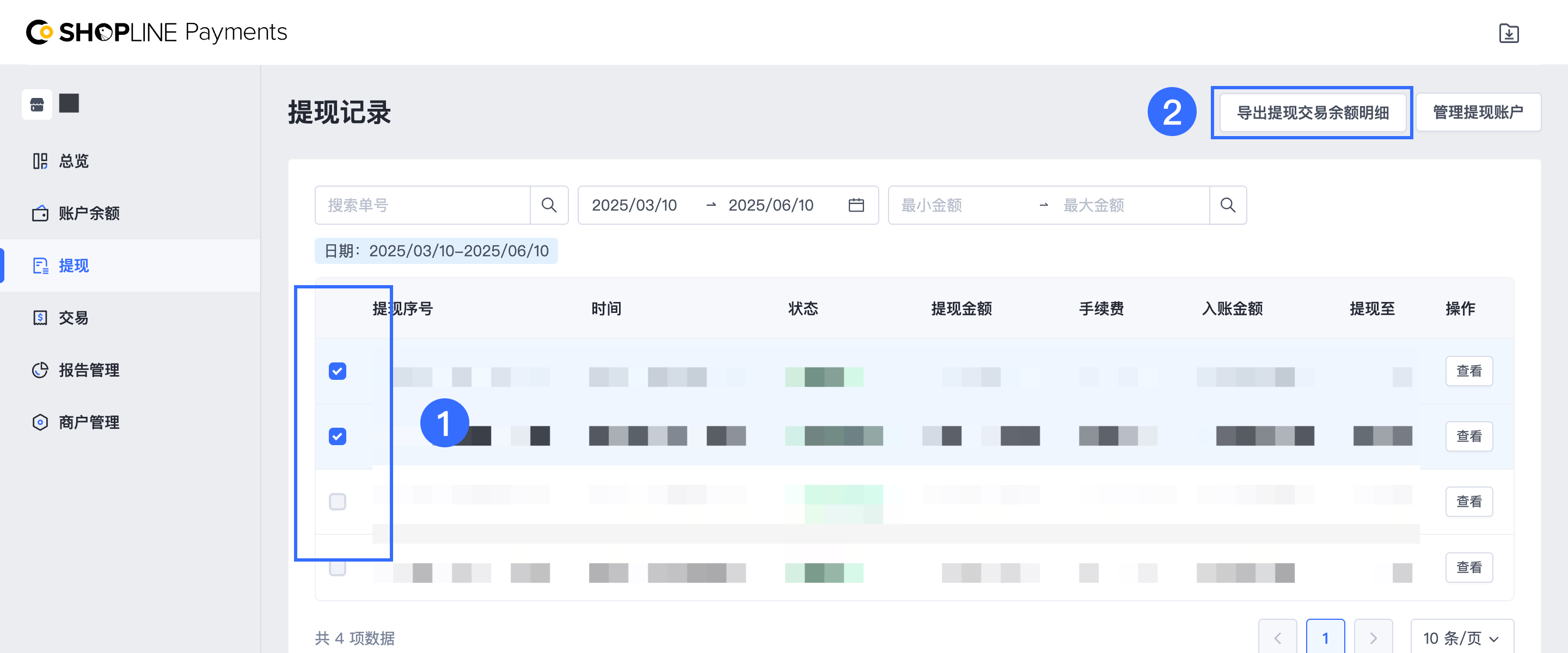
Task: Click the store shop icon in sidebar
Action: click(37, 104)
